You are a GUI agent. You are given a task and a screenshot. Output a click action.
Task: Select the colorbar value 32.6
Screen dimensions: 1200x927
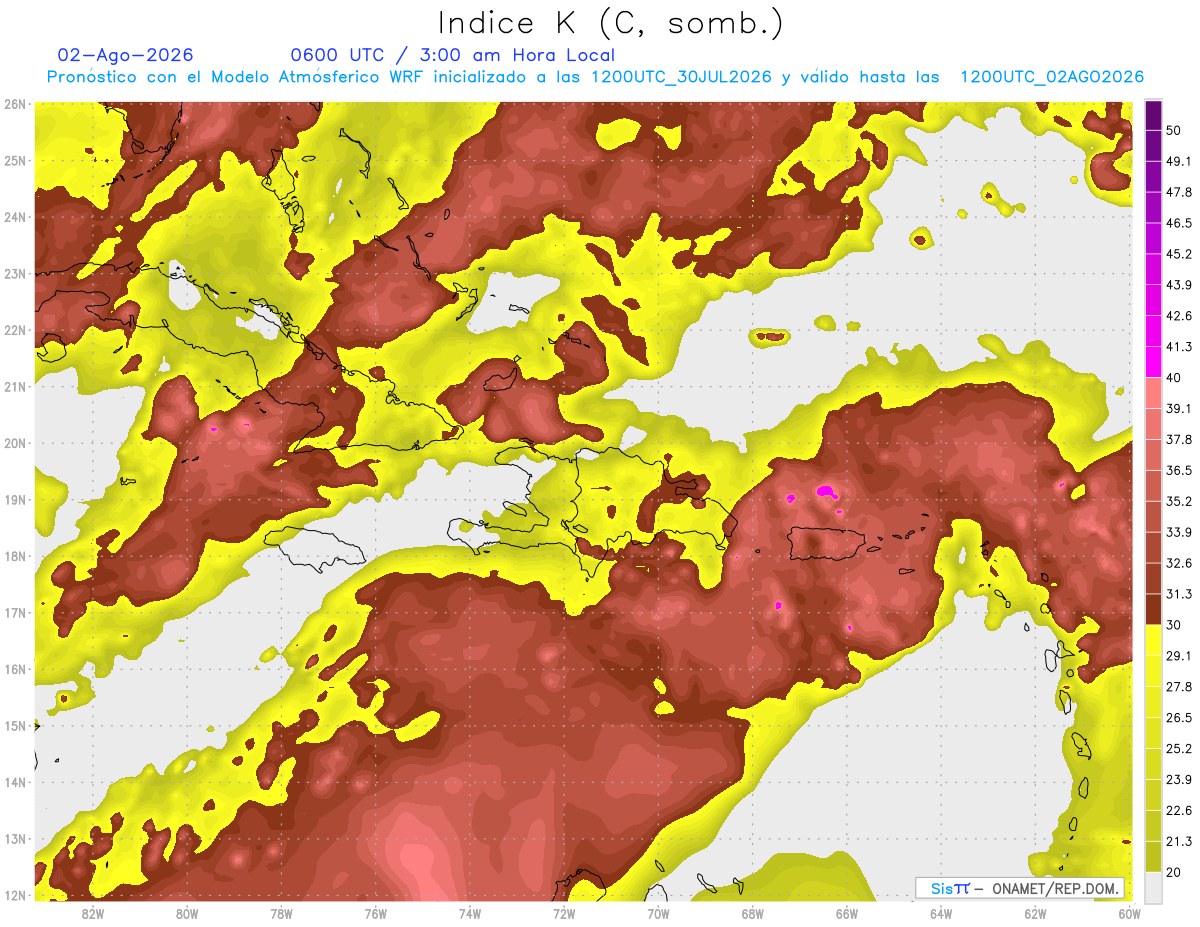point(1179,563)
